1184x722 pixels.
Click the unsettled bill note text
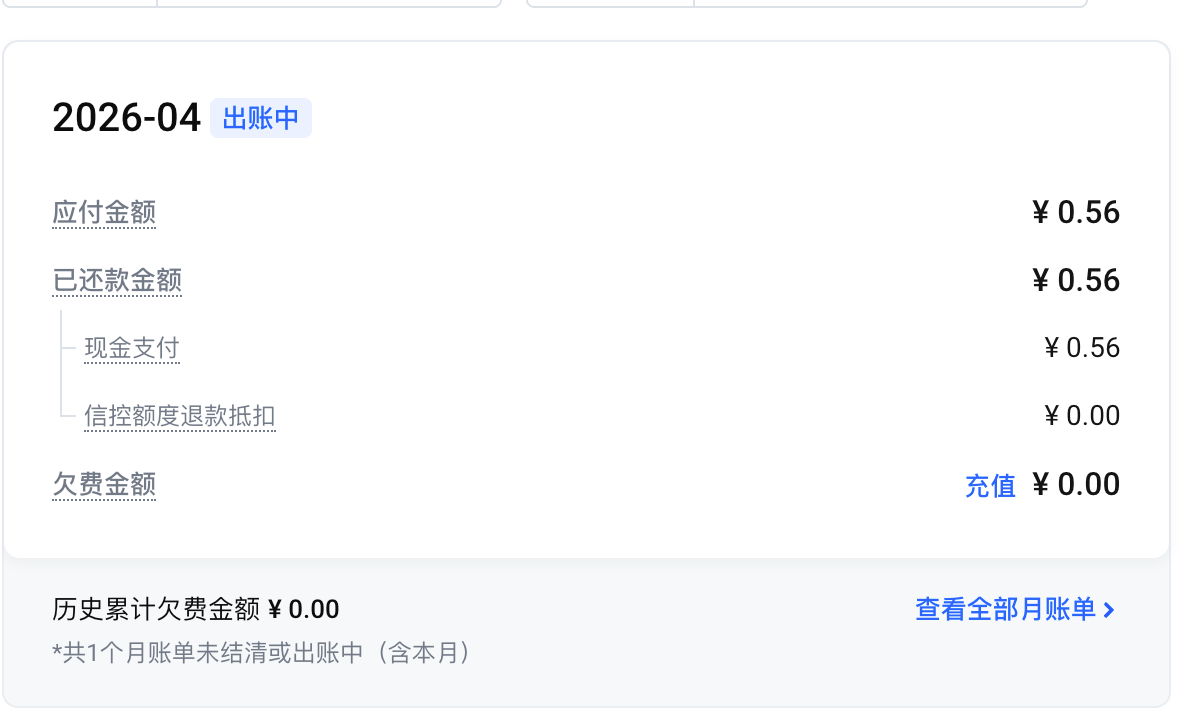click(261, 653)
